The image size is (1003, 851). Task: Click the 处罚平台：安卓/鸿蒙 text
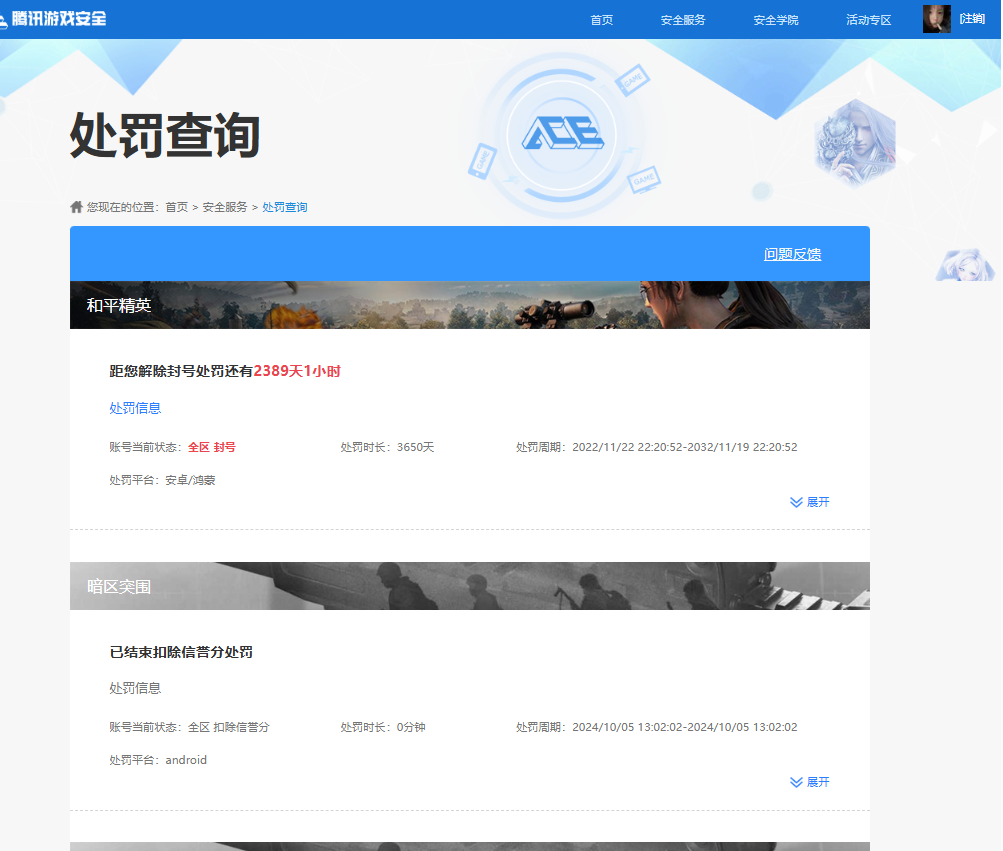coord(162,480)
